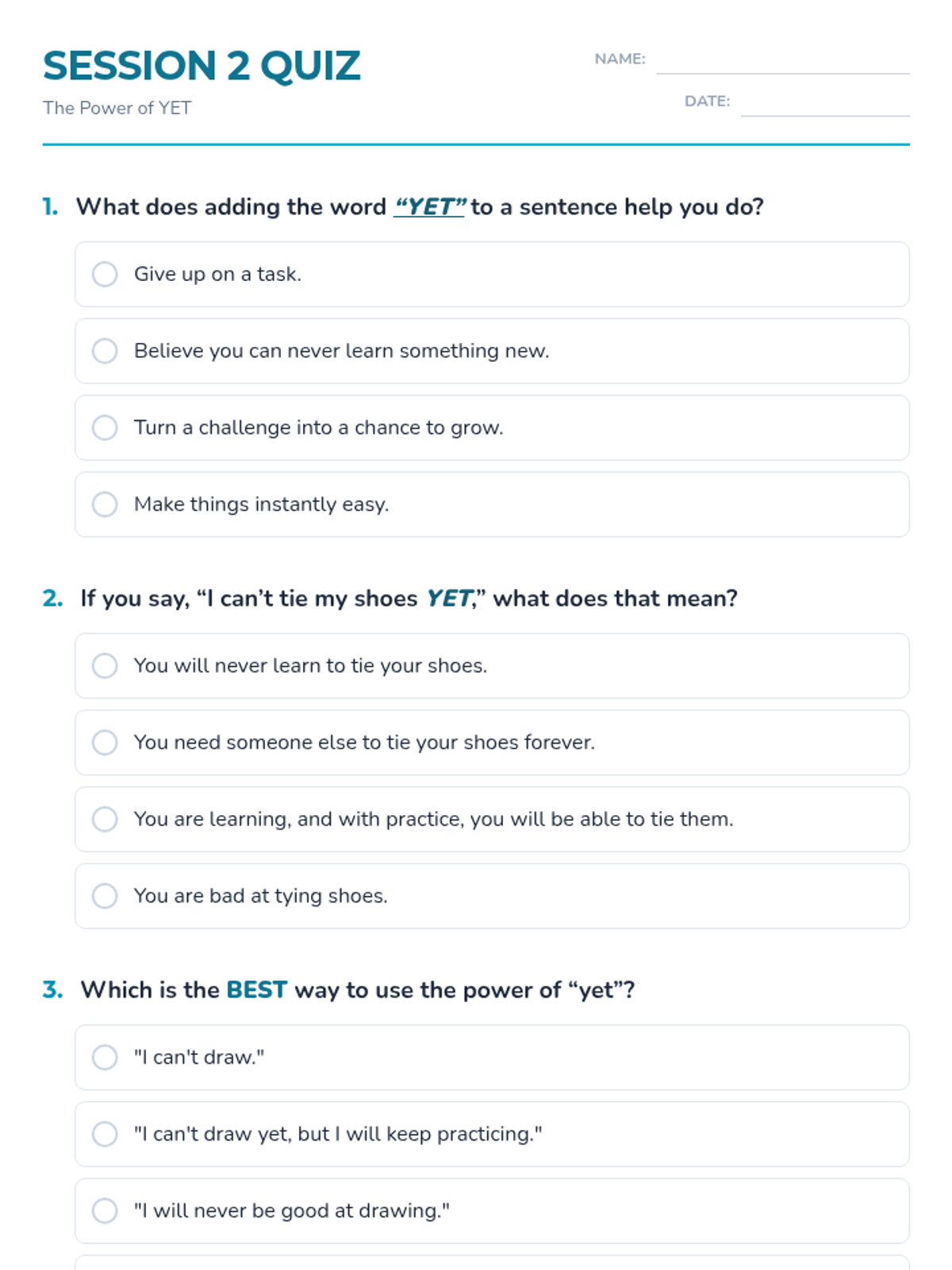
Task: Select radio button for 'Give up on a task.'
Action: (105, 274)
